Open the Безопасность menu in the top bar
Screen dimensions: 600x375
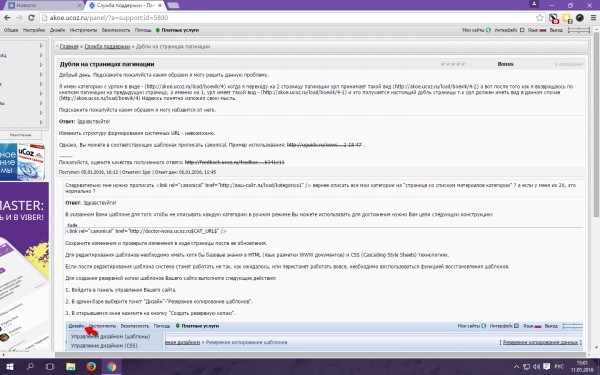(116, 30)
